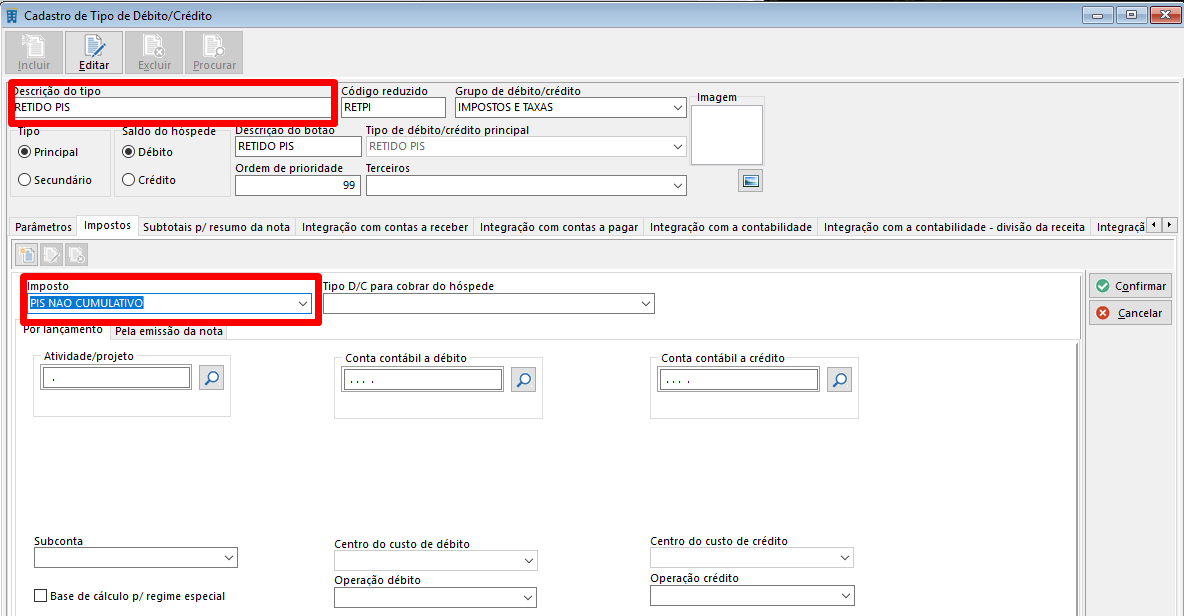Click the application icon in title bar

click(11, 16)
